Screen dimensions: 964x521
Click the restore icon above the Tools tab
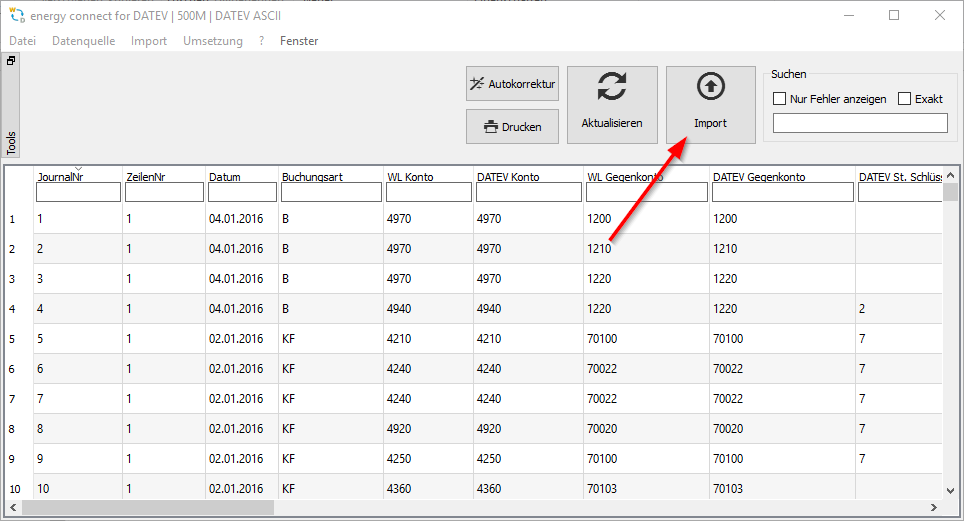click(x=11, y=60)
